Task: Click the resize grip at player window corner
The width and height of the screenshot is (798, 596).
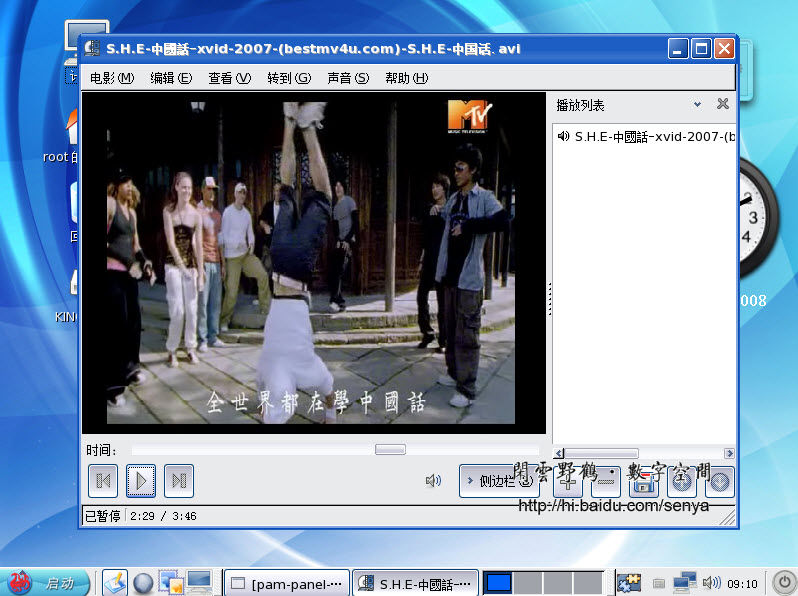Action: (x=728, y=517)
